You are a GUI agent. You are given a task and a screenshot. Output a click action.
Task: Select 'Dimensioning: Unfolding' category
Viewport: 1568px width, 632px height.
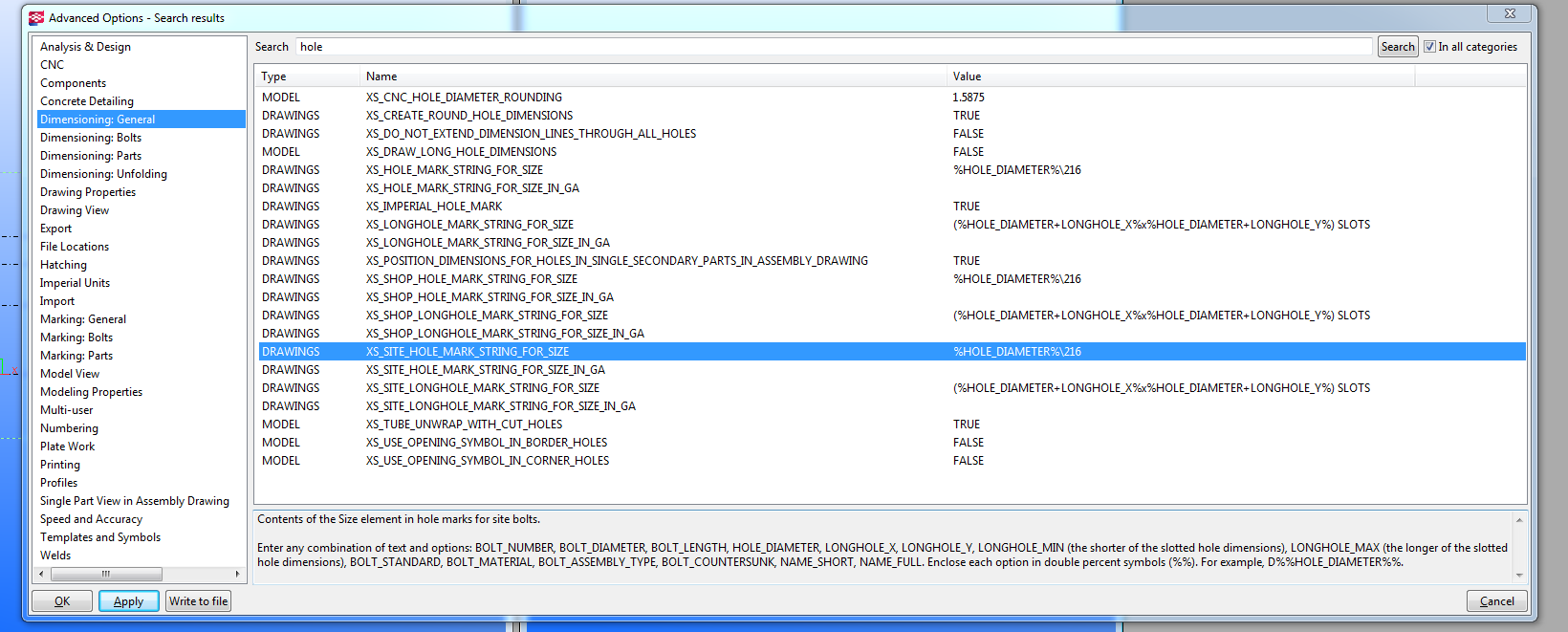pos(103,174)
